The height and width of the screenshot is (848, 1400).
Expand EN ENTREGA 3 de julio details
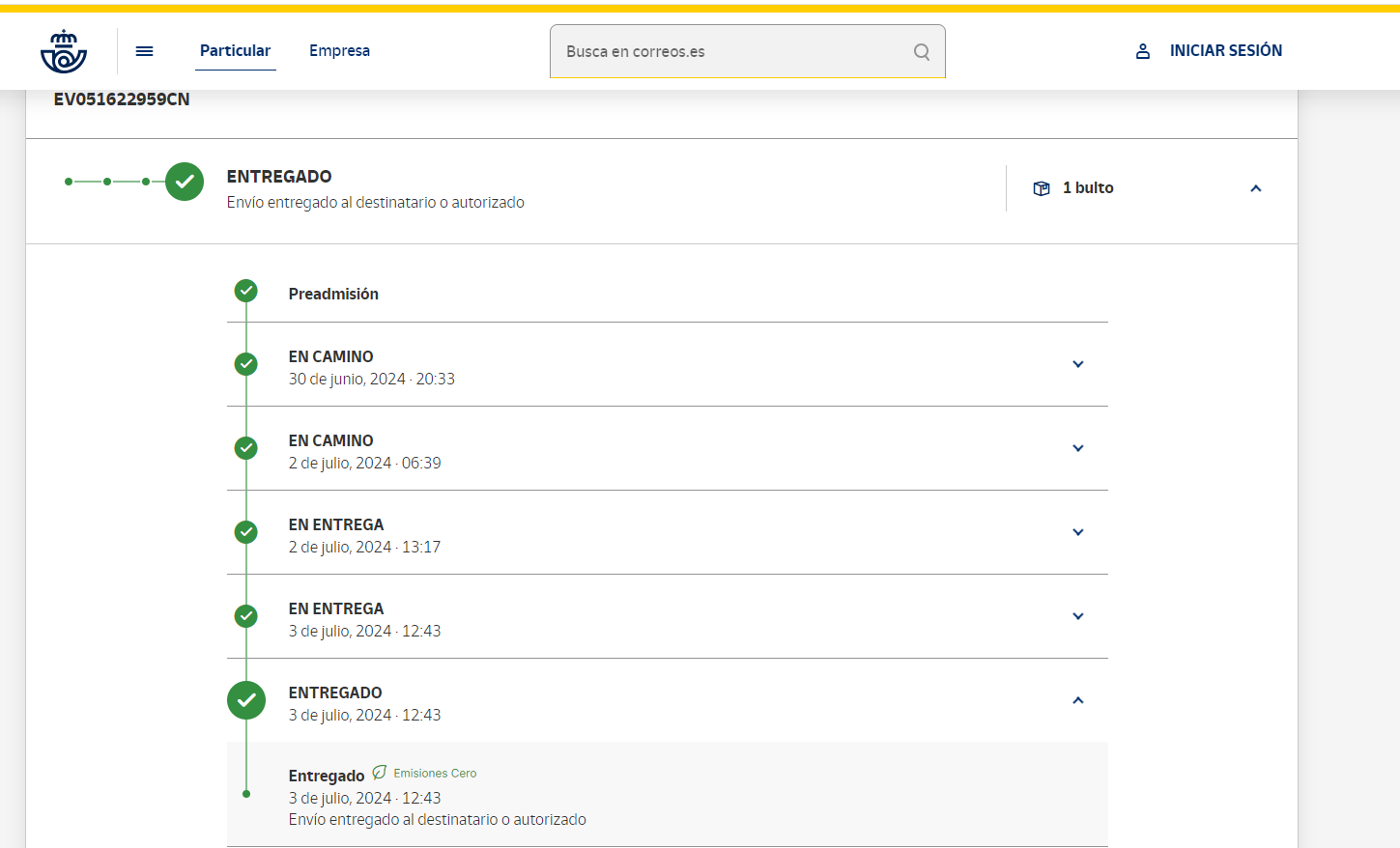(x=1078, y=616)
